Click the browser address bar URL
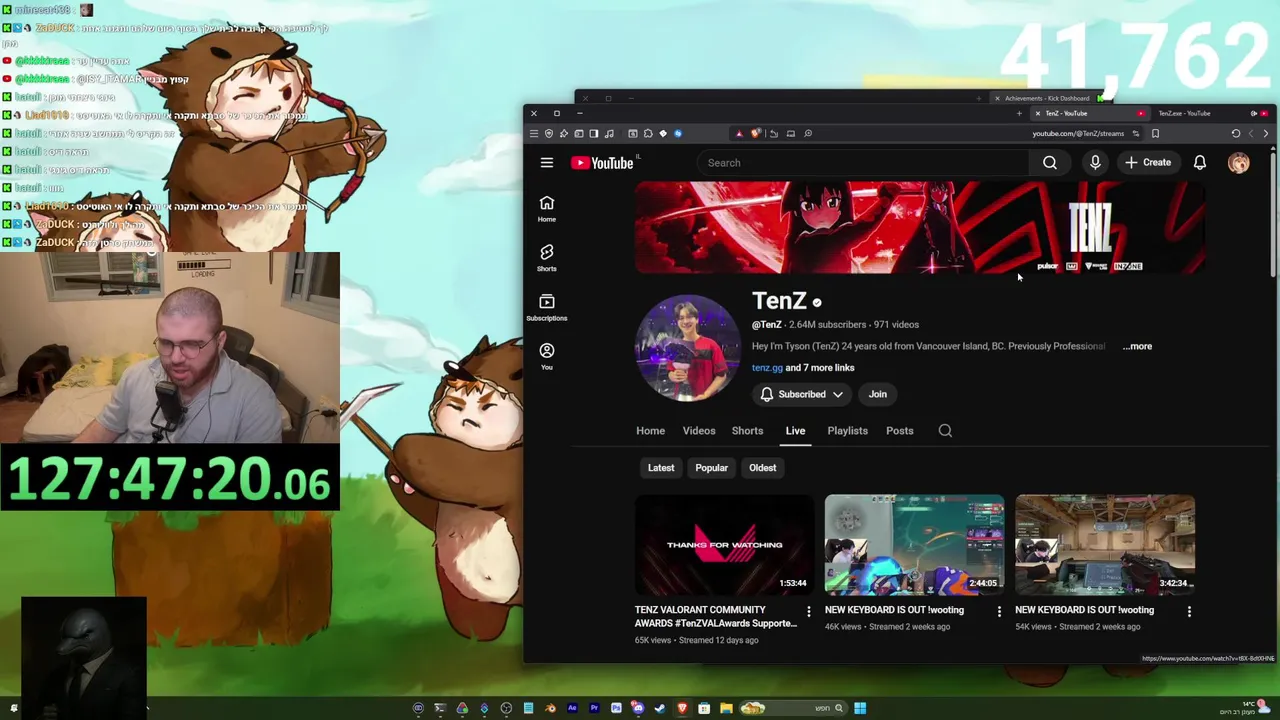The width and height of the screenshot is (1280, 720). click(1078, 133)
